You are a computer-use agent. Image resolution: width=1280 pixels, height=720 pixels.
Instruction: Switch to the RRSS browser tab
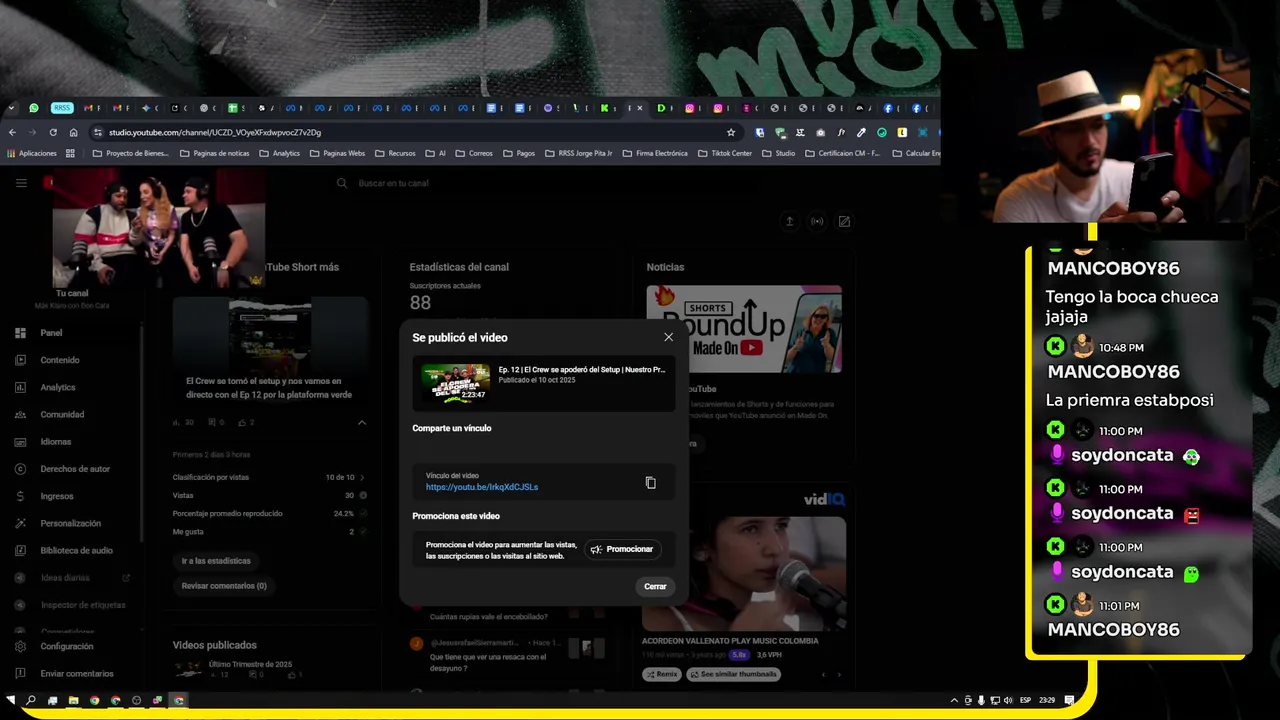point(62,108)
